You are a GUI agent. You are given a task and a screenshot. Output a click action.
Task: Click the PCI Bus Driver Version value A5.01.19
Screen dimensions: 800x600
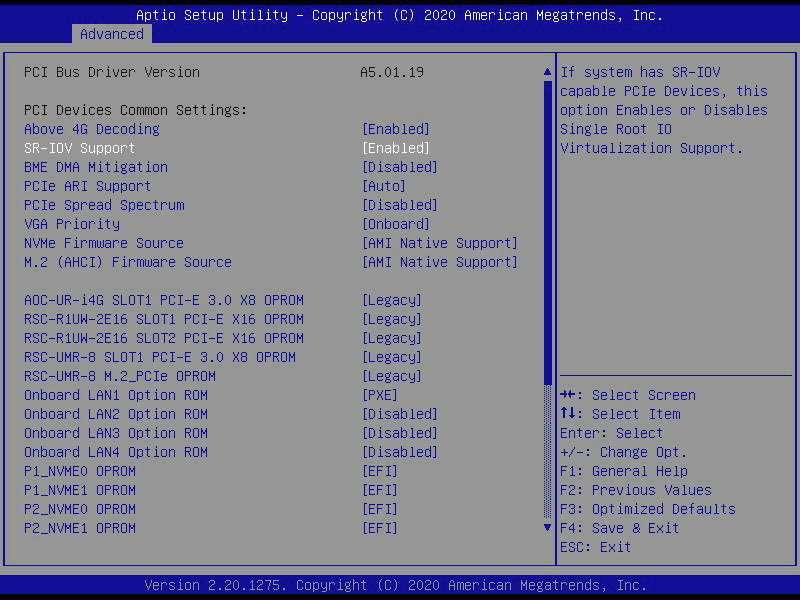392,72
